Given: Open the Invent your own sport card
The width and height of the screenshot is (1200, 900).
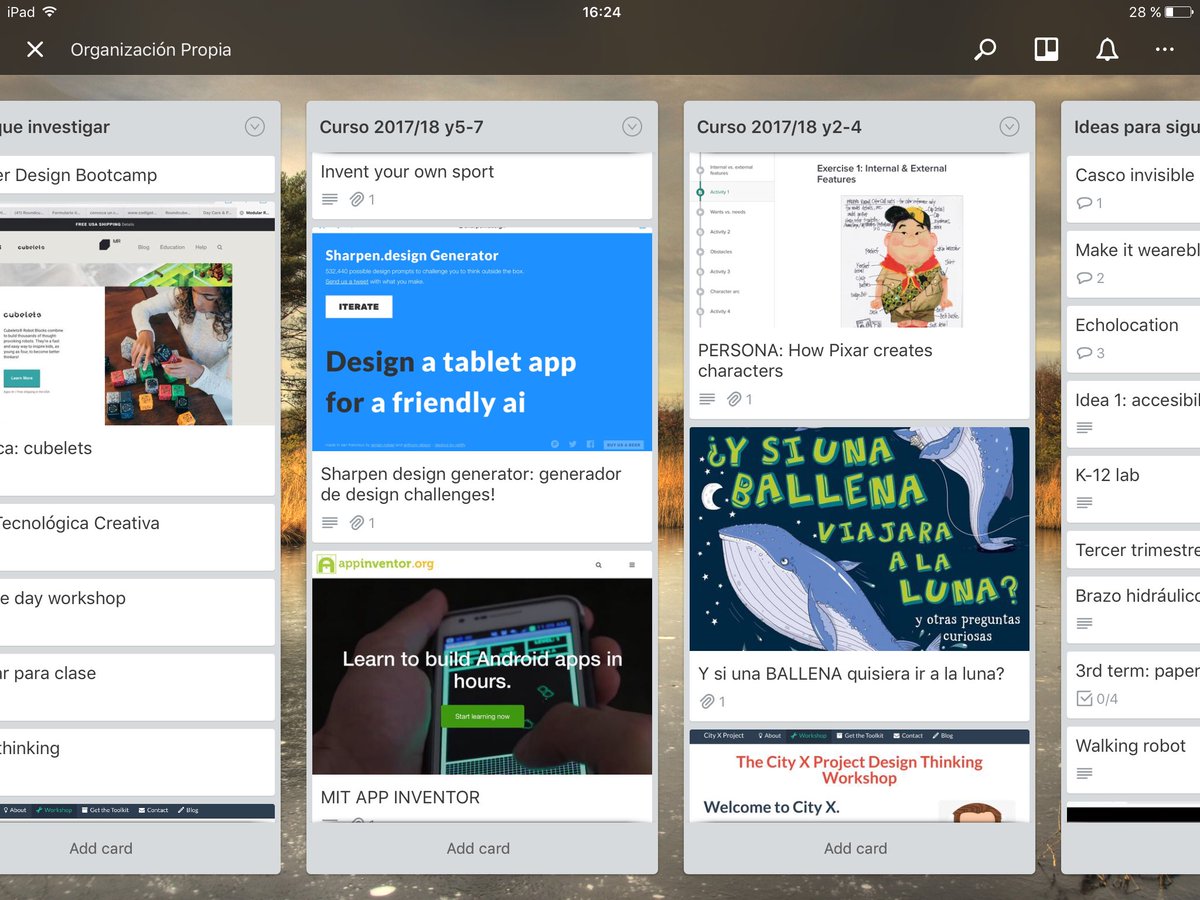Looking at the screenshot, I should point(482,185).
